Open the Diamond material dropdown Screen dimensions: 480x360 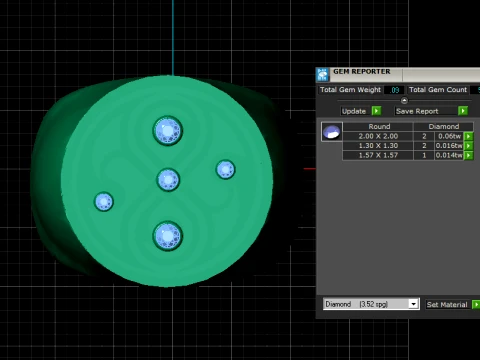pyautogui.click(x=413, y=304)
